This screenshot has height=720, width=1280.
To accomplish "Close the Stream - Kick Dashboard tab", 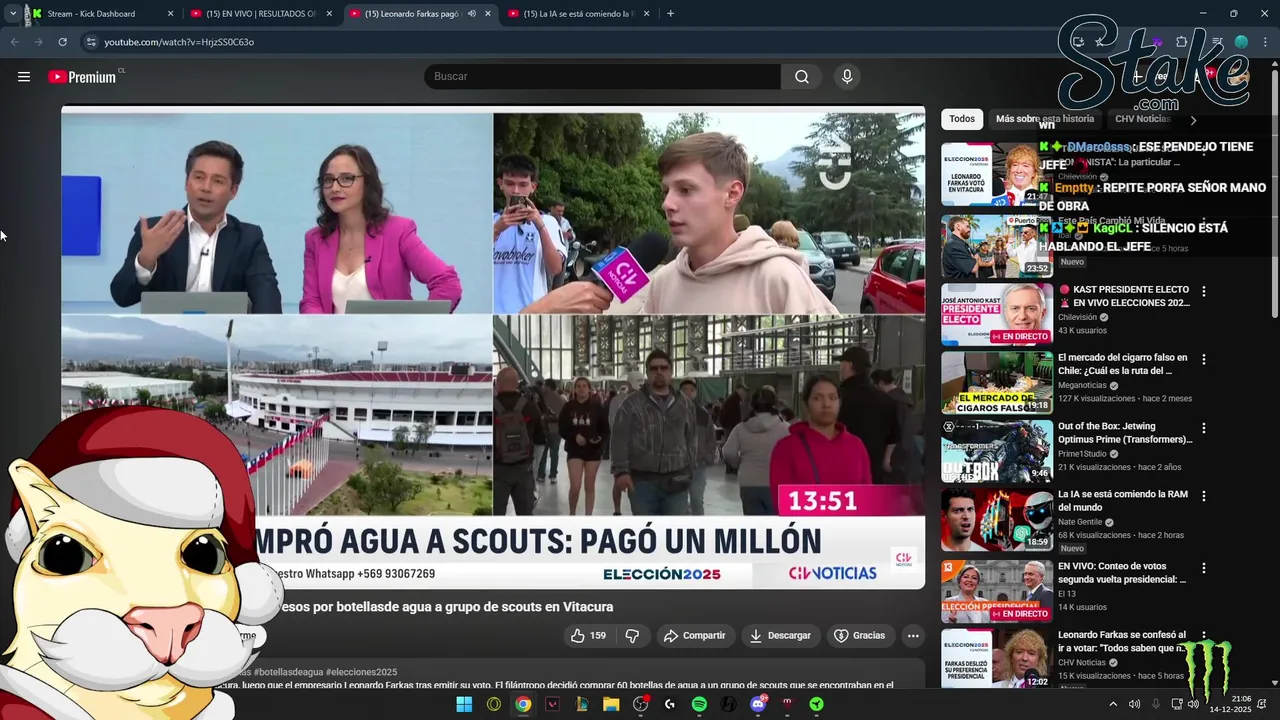I will point(170,14).
